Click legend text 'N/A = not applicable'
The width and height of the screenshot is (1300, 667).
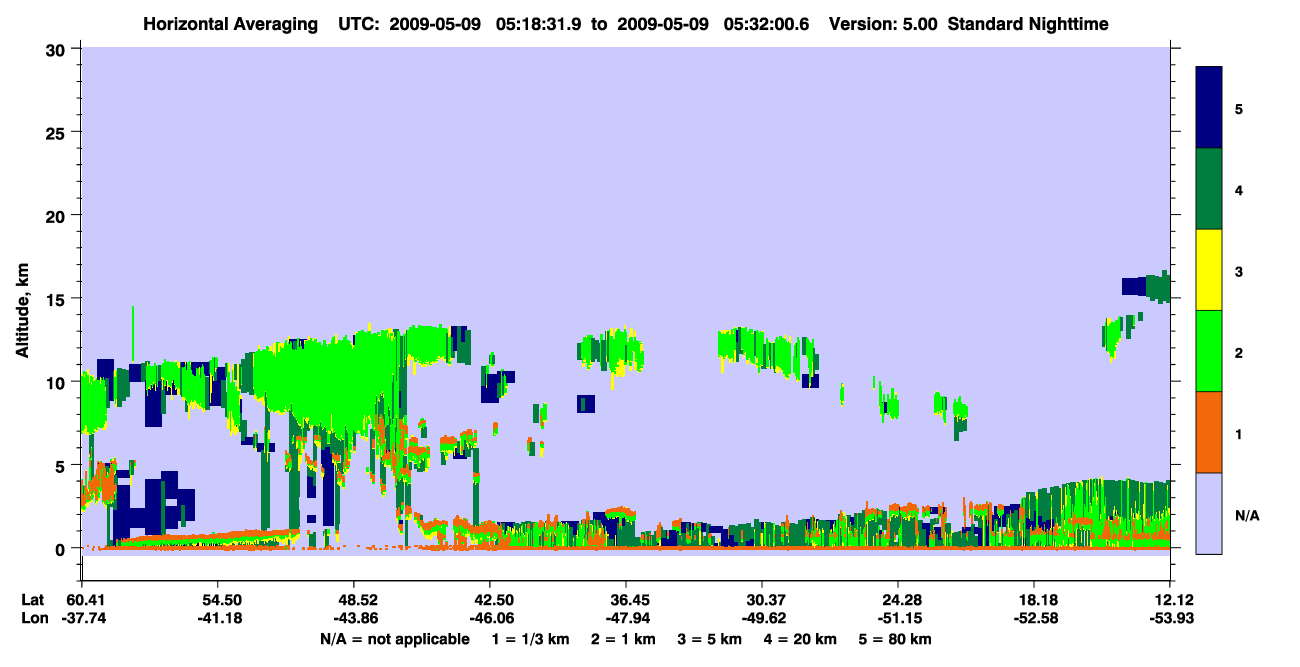tap(394, 639)
